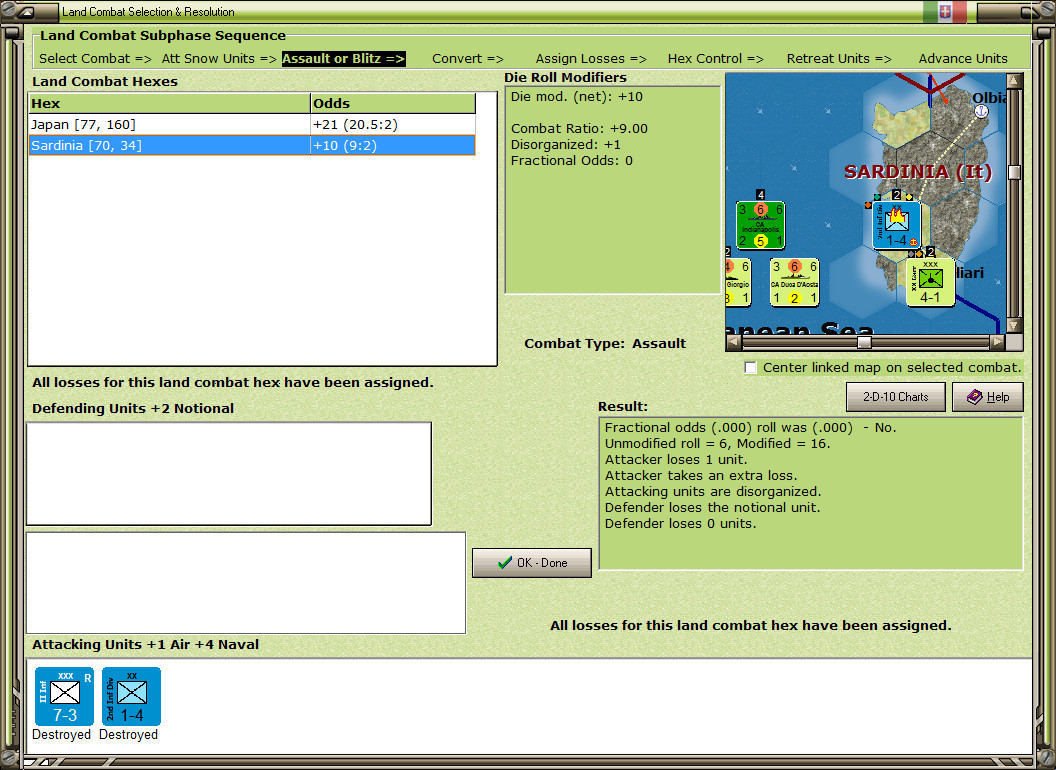Screen dimensions: 1056x770
Task: Click the Advance Units subphase step
Action: pyautogui.click(x=963, y=59)
